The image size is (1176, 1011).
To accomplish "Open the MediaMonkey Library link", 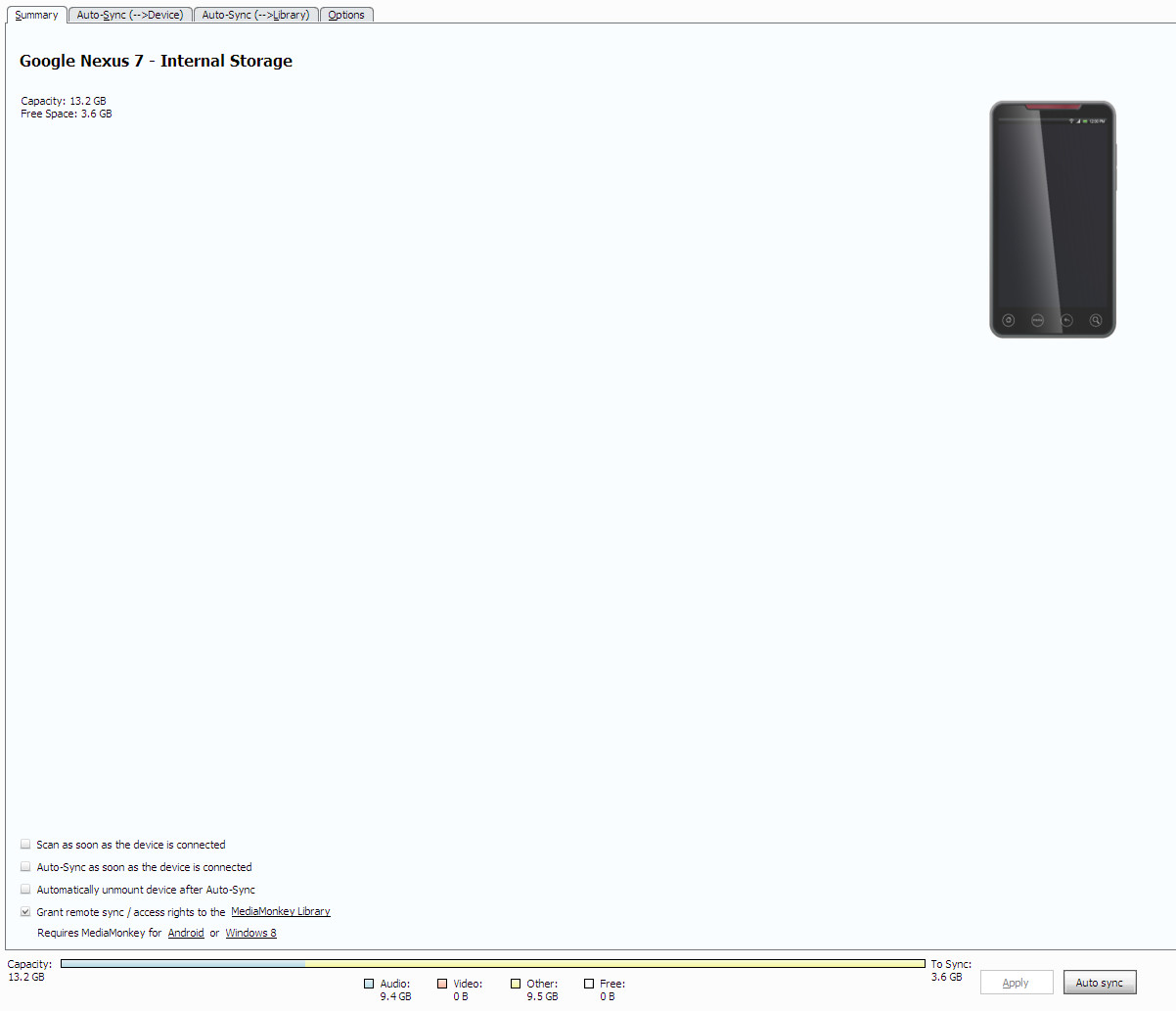I will [280, 911].
